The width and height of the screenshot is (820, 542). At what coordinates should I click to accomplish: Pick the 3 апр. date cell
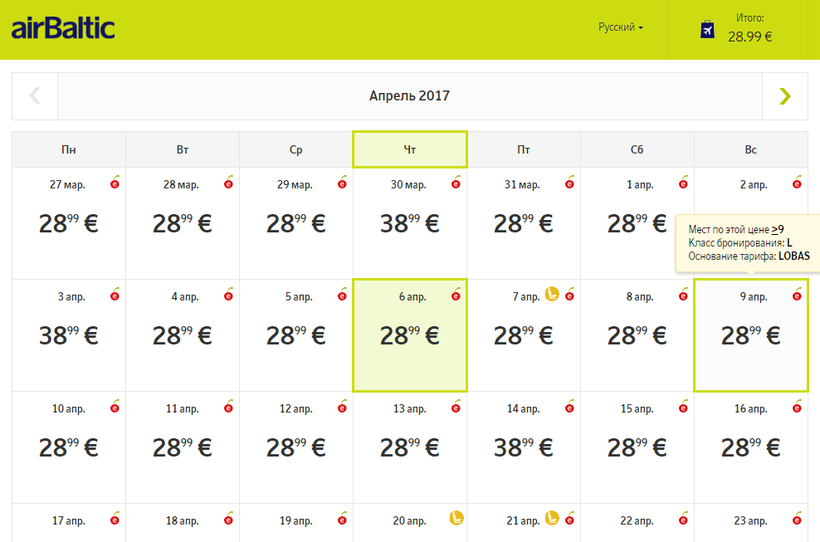click(68, 335)
